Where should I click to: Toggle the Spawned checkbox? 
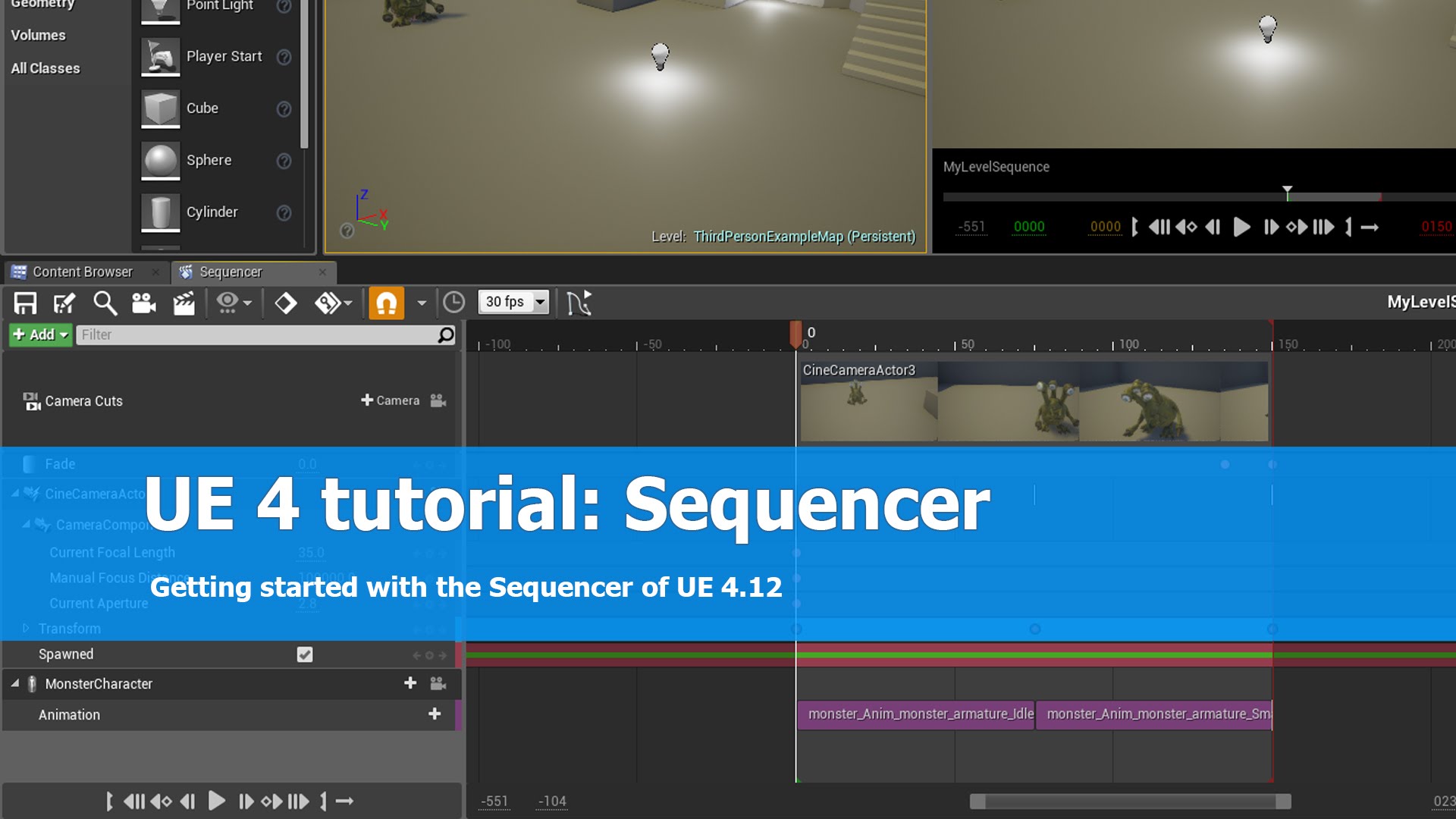click(305, 654)
